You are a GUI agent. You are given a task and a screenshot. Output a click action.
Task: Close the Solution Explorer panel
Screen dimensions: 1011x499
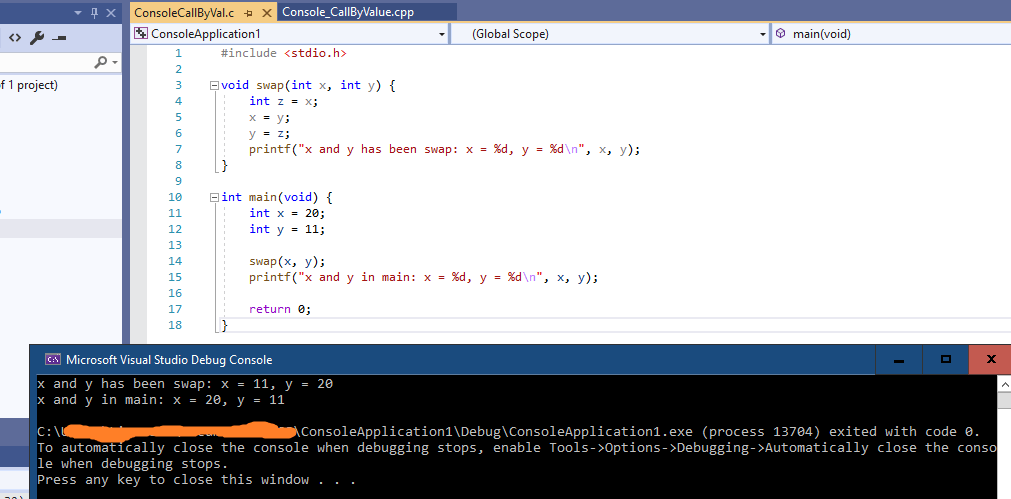(x=112, y=12)
